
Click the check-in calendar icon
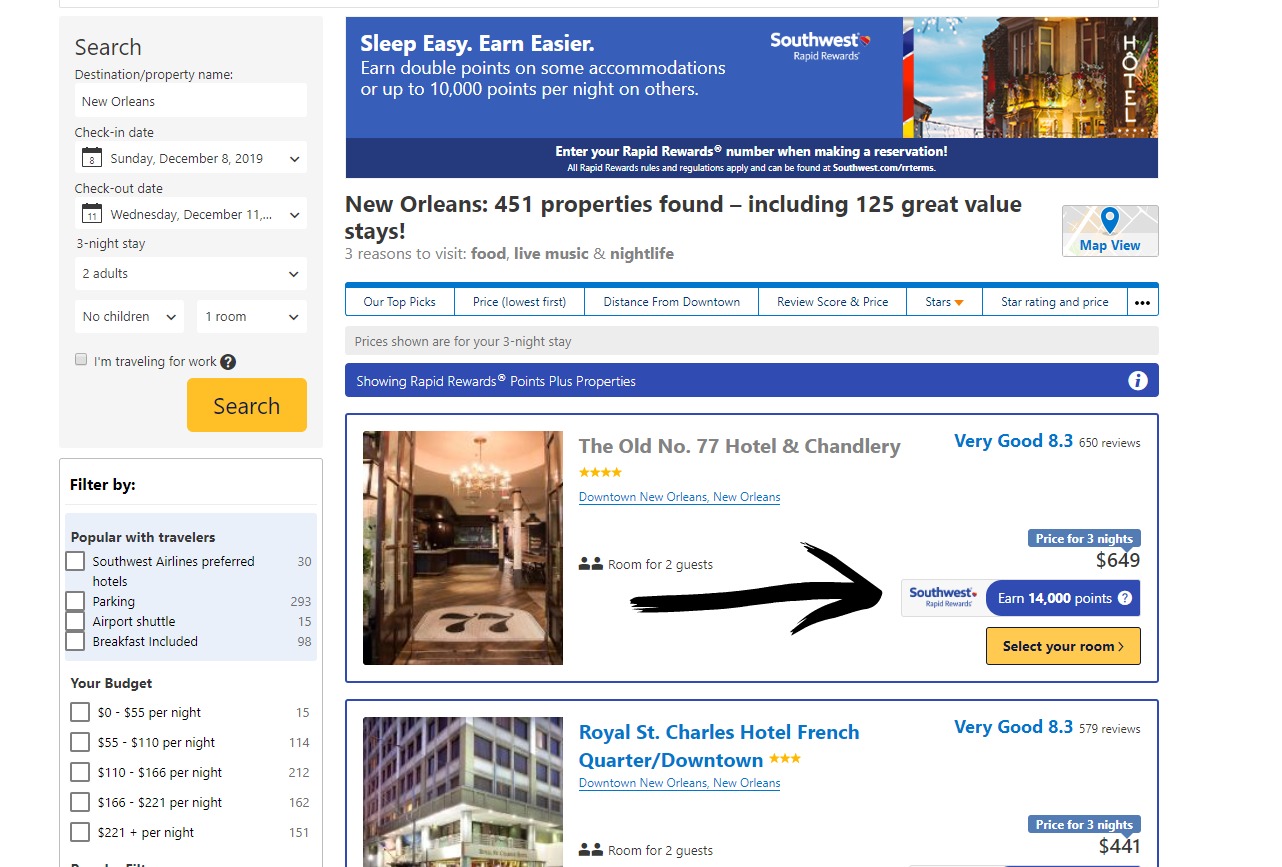(92, 158)
